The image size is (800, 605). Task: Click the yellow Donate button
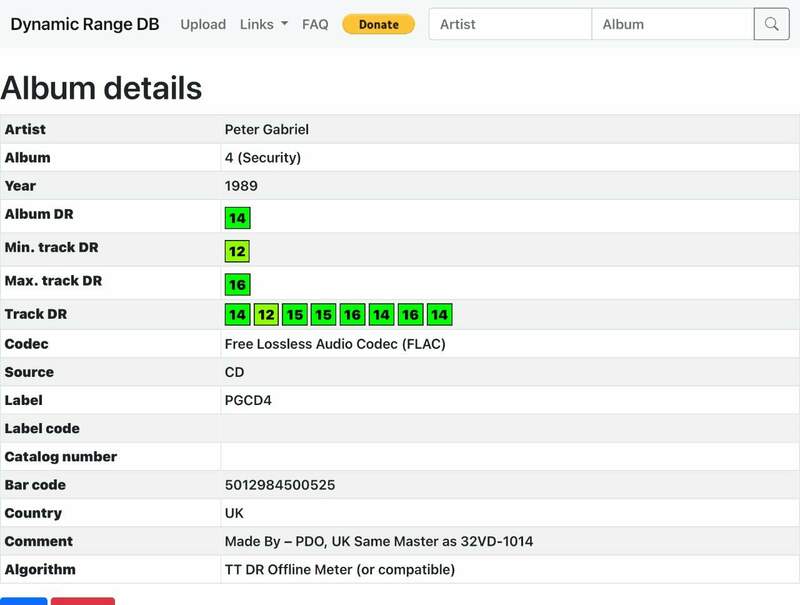pyautogui.click(x=378, y=24)
